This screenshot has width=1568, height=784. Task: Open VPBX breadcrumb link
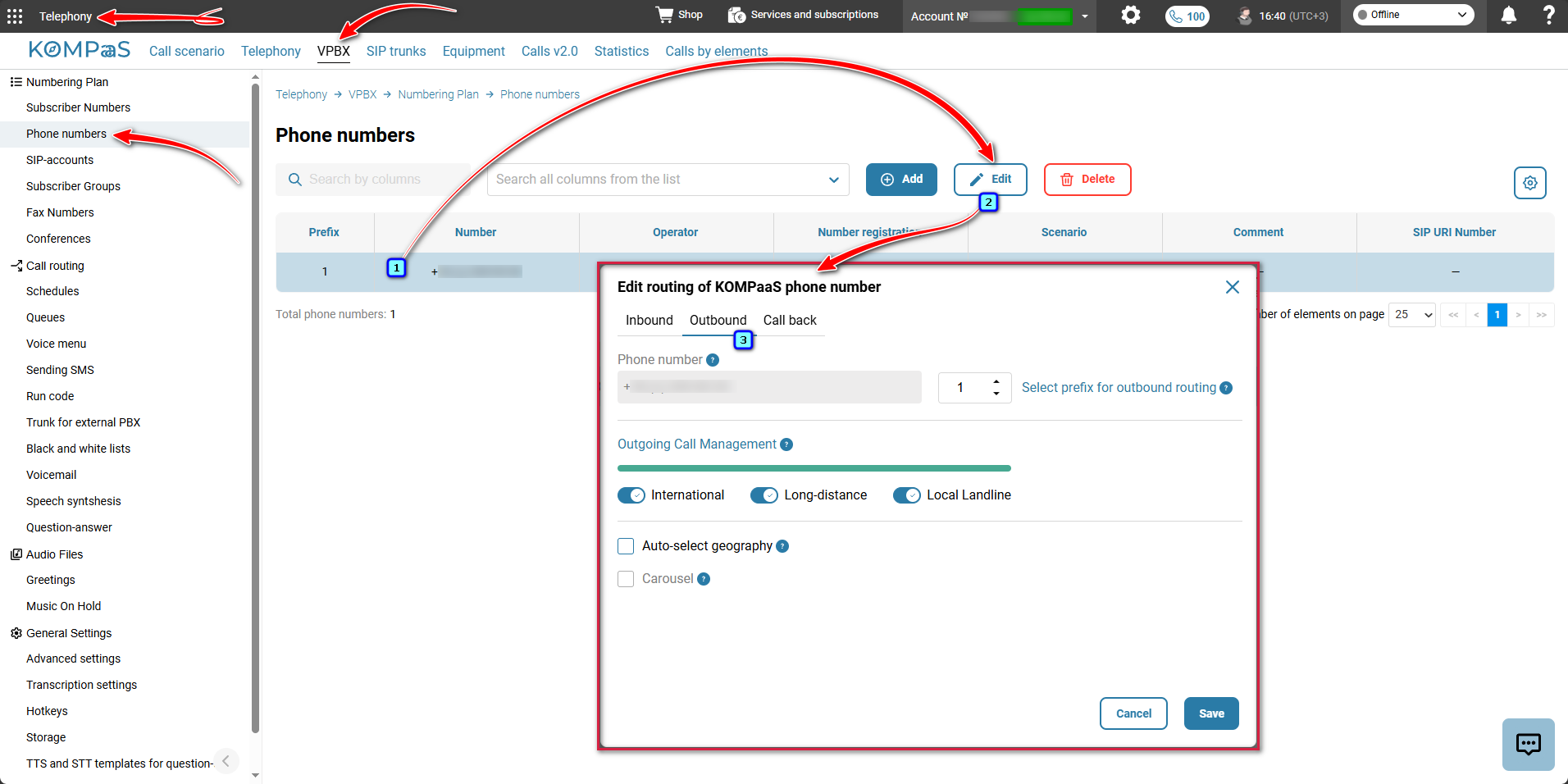click(x=362, y=94)
